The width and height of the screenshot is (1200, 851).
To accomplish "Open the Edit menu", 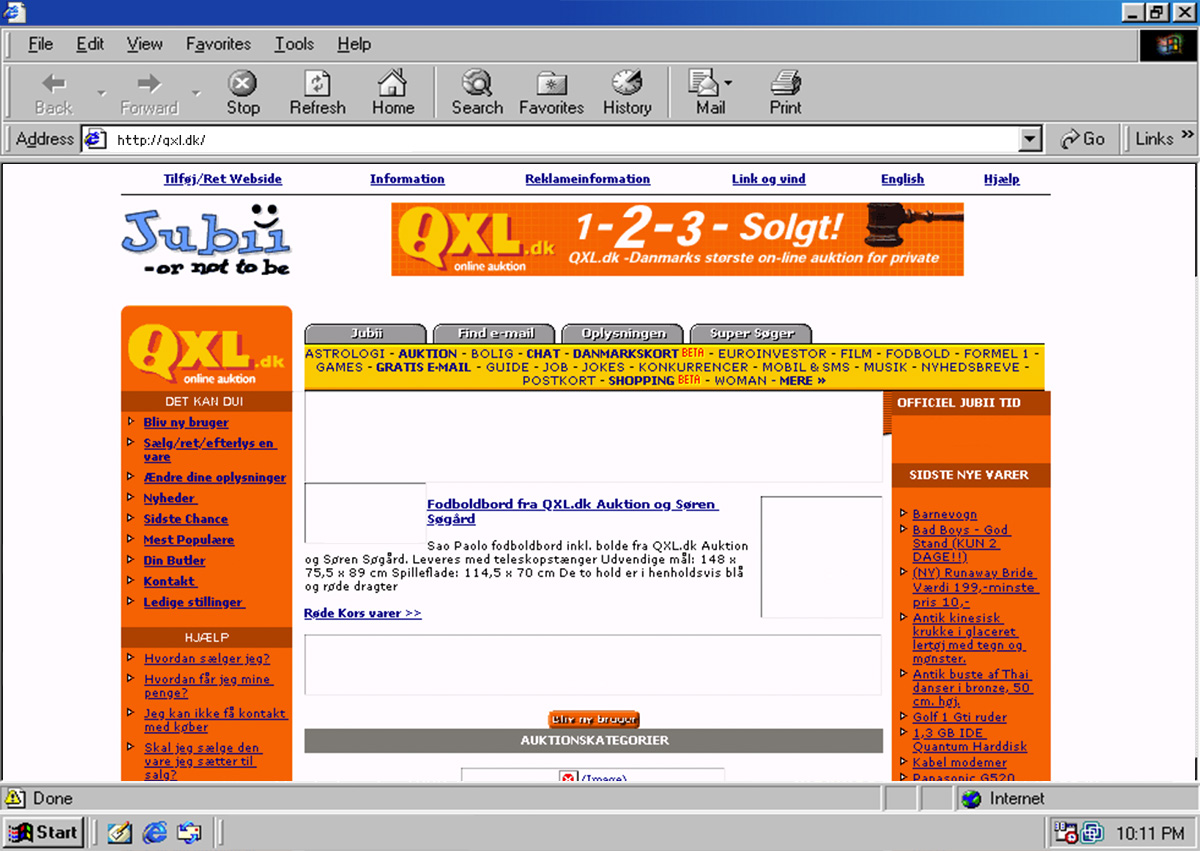I will pos(90,44).
